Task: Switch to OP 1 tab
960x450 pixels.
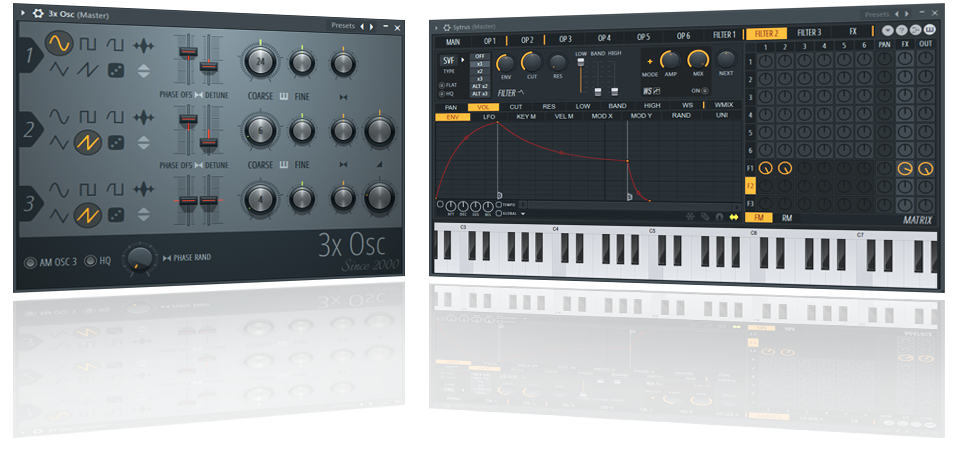Action: (490, 41)
